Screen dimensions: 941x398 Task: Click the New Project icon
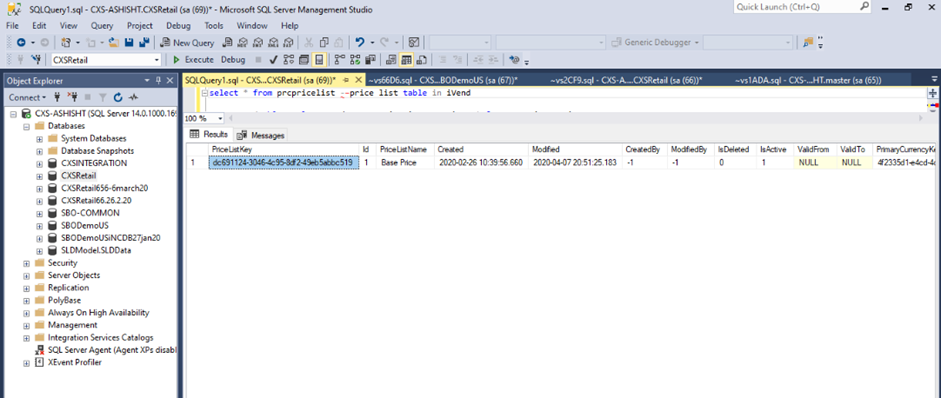pos(66,43)
